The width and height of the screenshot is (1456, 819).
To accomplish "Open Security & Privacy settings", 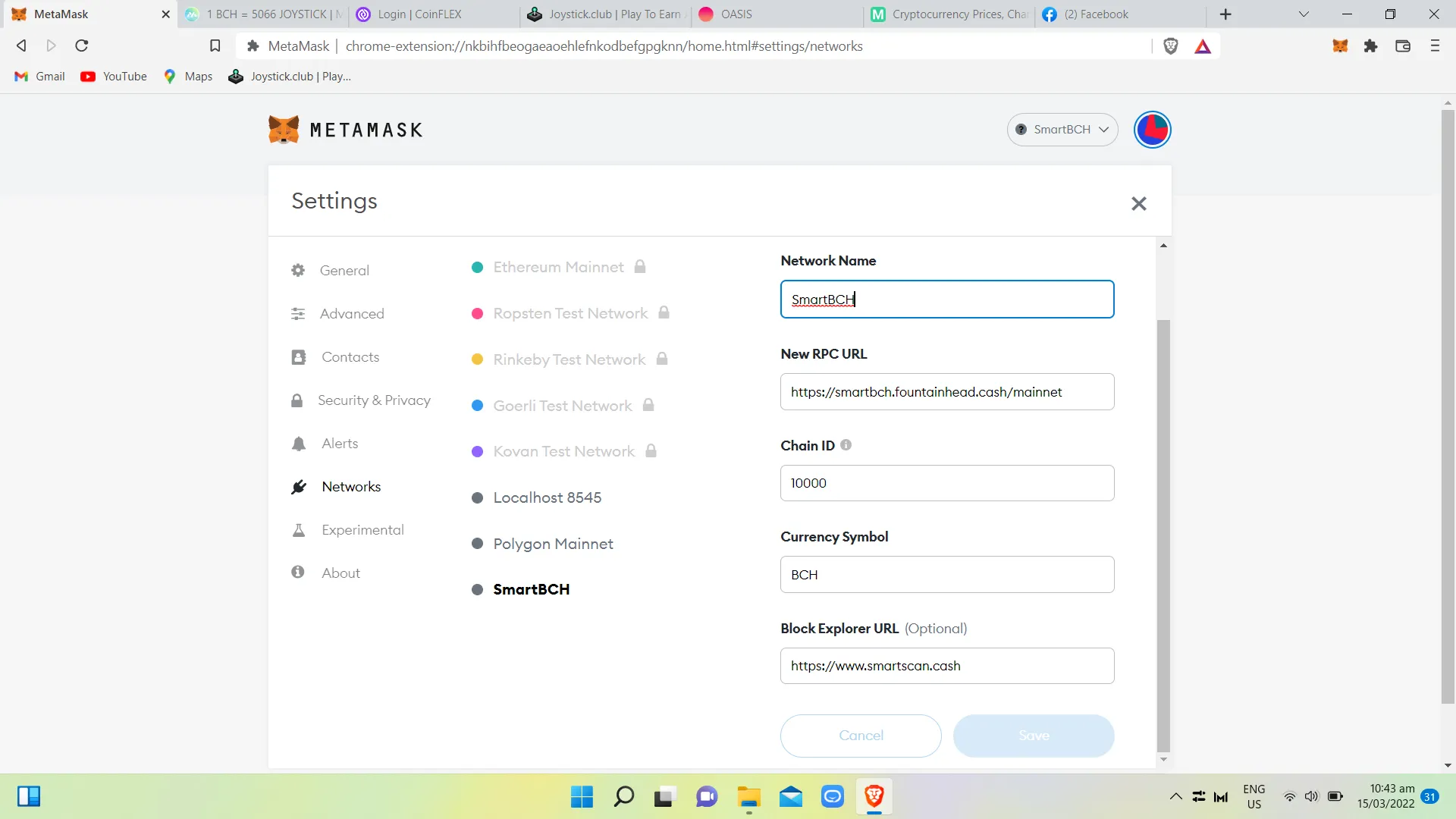I will [x=361, y=400].
